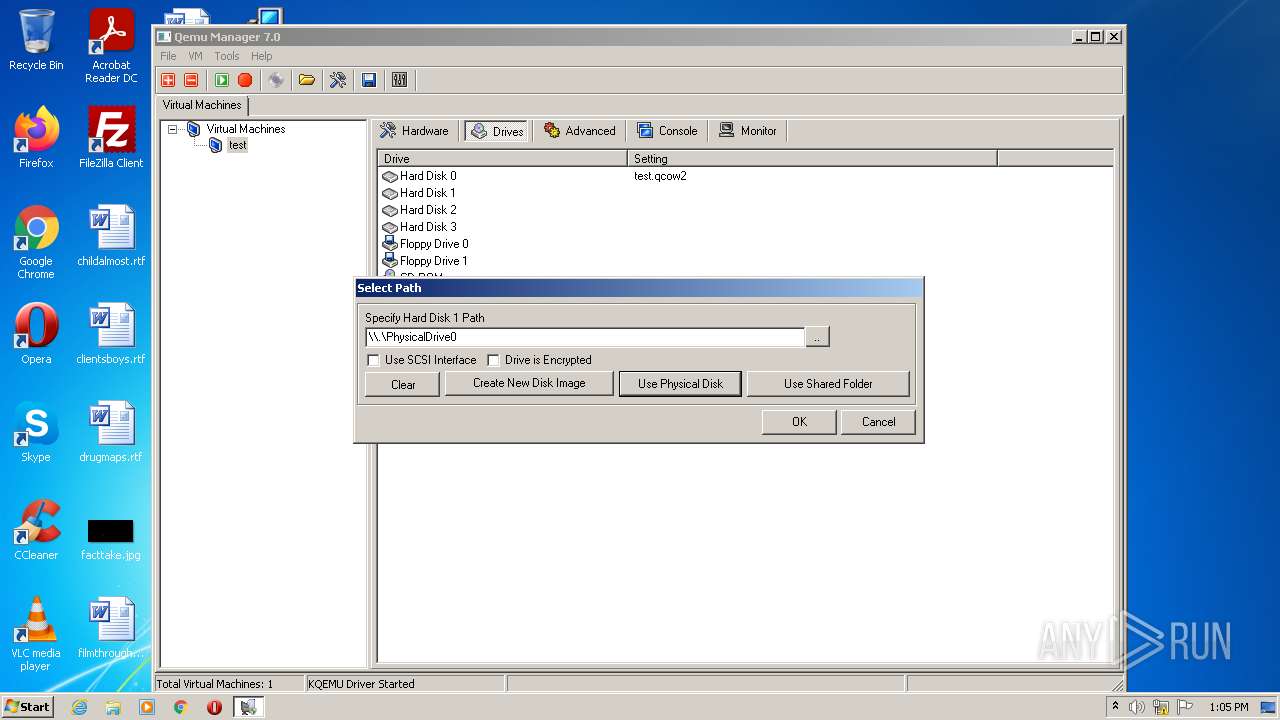Click the Setting column header

coord(812,158)
